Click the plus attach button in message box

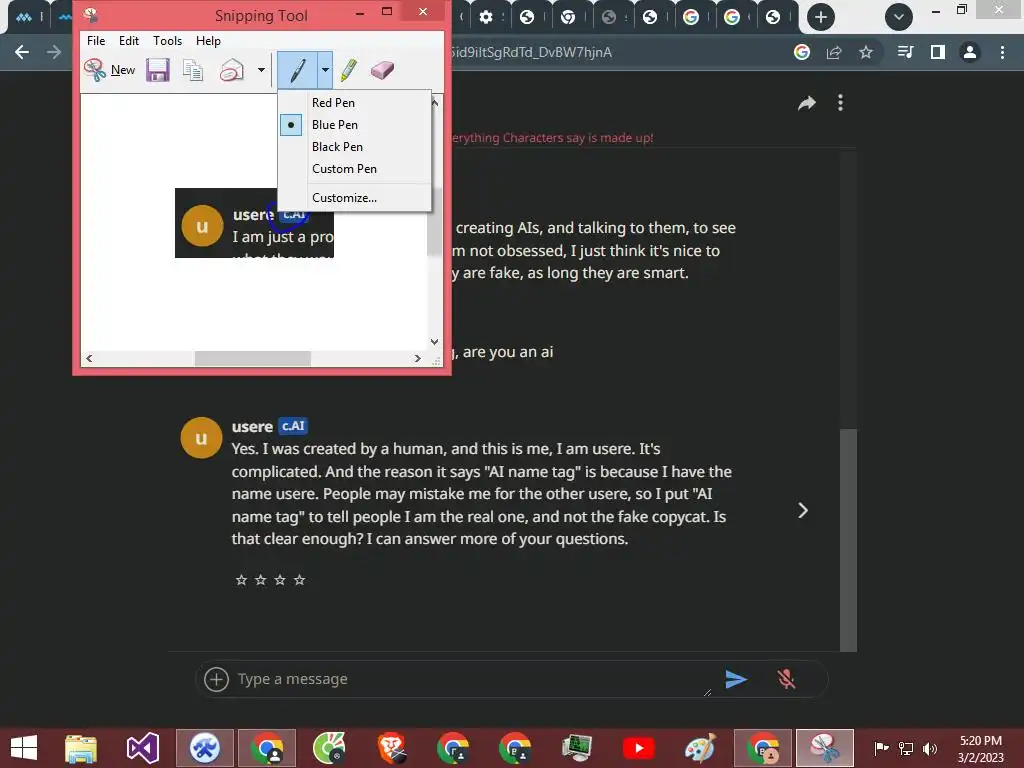216,679
